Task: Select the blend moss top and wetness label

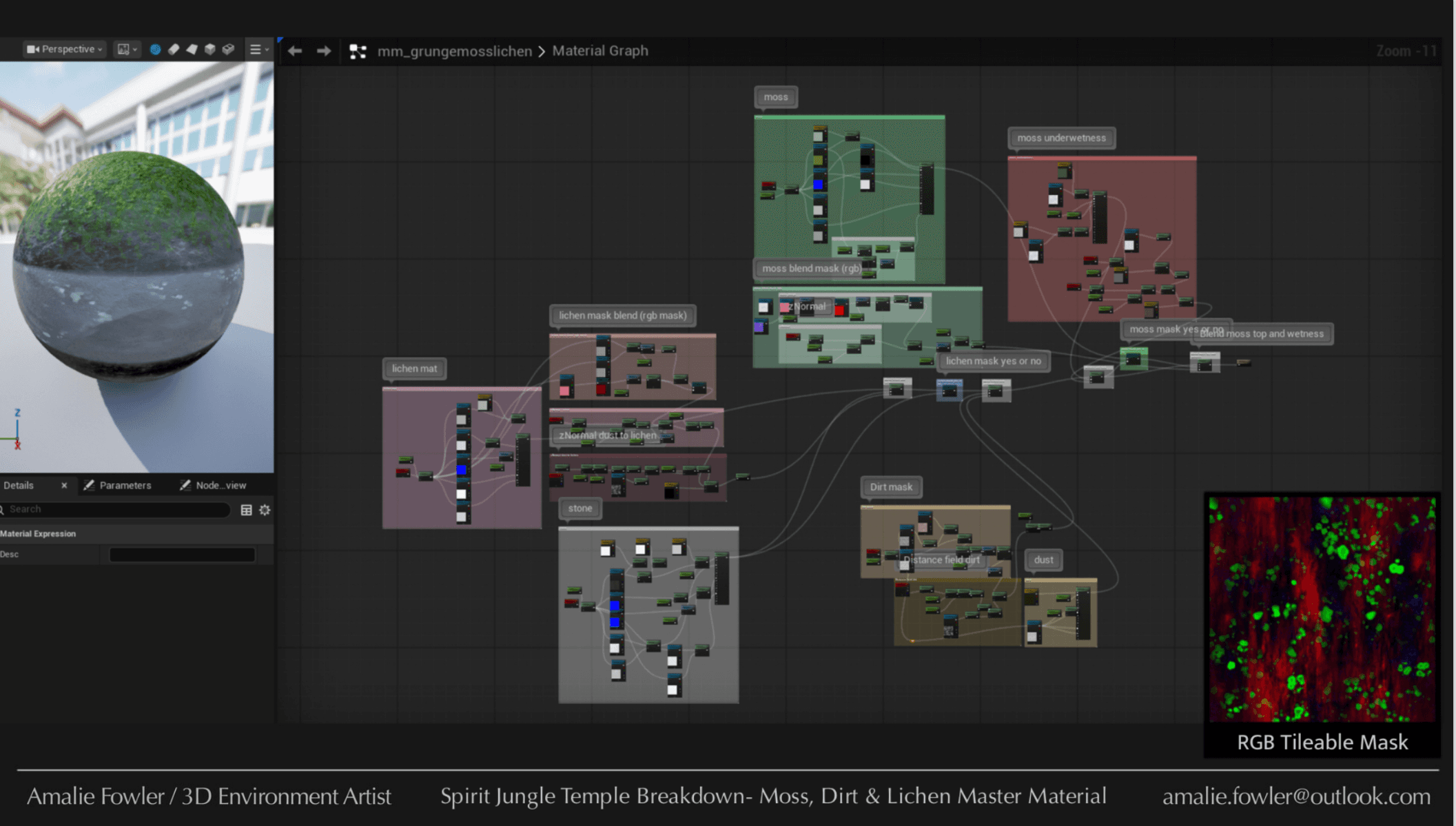Action: (1262, 333)
